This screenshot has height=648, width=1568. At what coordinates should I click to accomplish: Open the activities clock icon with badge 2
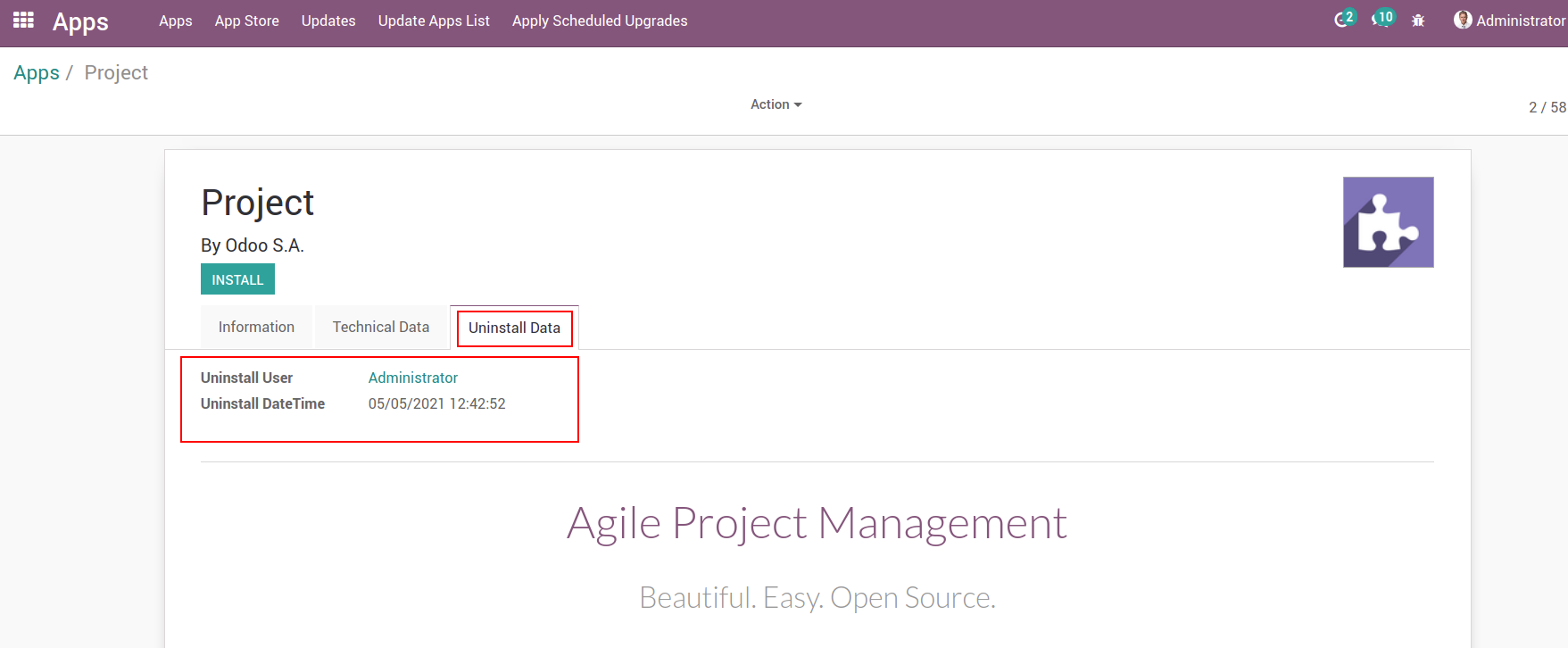click(x=1342, y=20)
